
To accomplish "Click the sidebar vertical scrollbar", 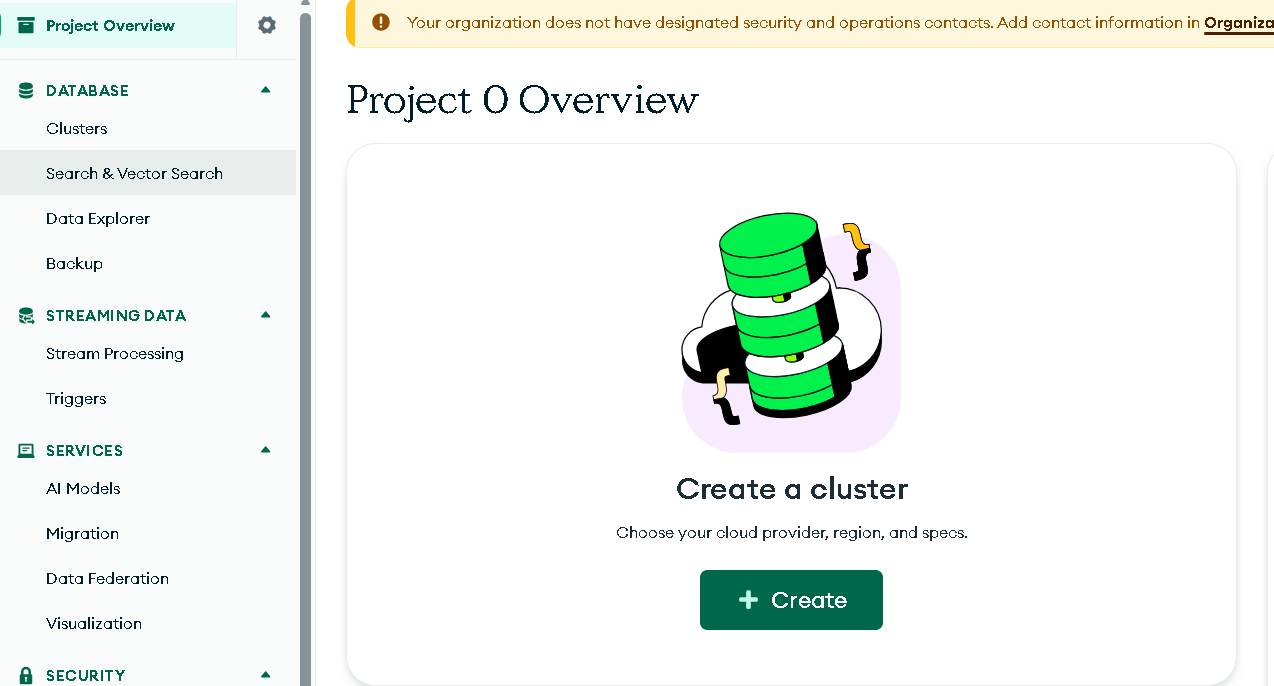I will coord(305,350).
